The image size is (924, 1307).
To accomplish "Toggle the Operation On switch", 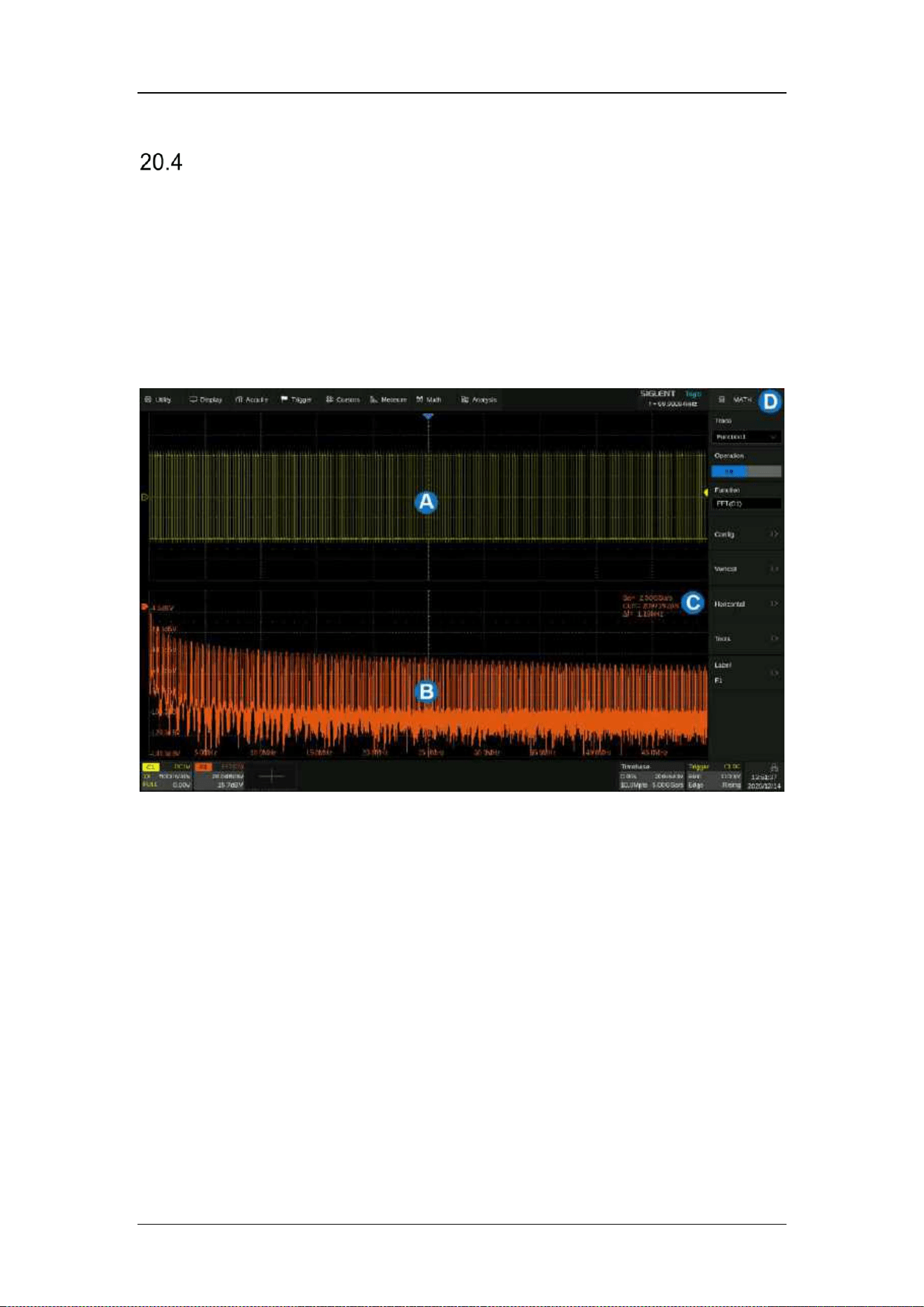I will (x=746, y=471).
